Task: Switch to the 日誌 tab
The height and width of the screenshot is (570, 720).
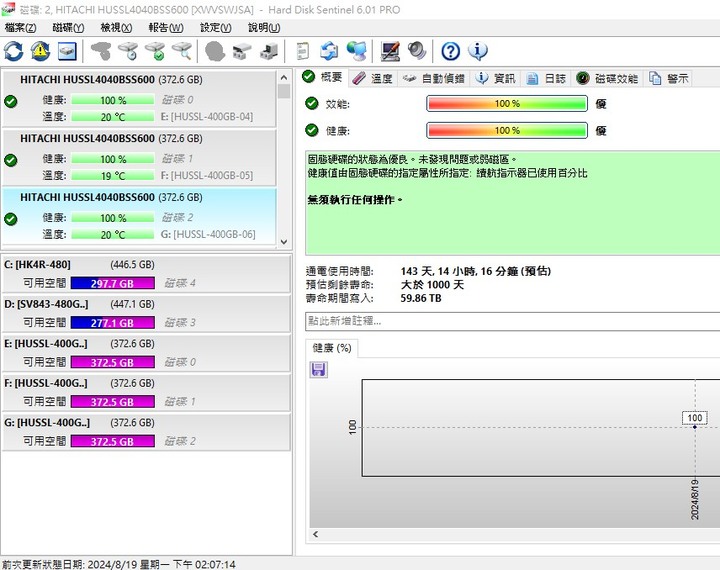Action: click(546, 79)
